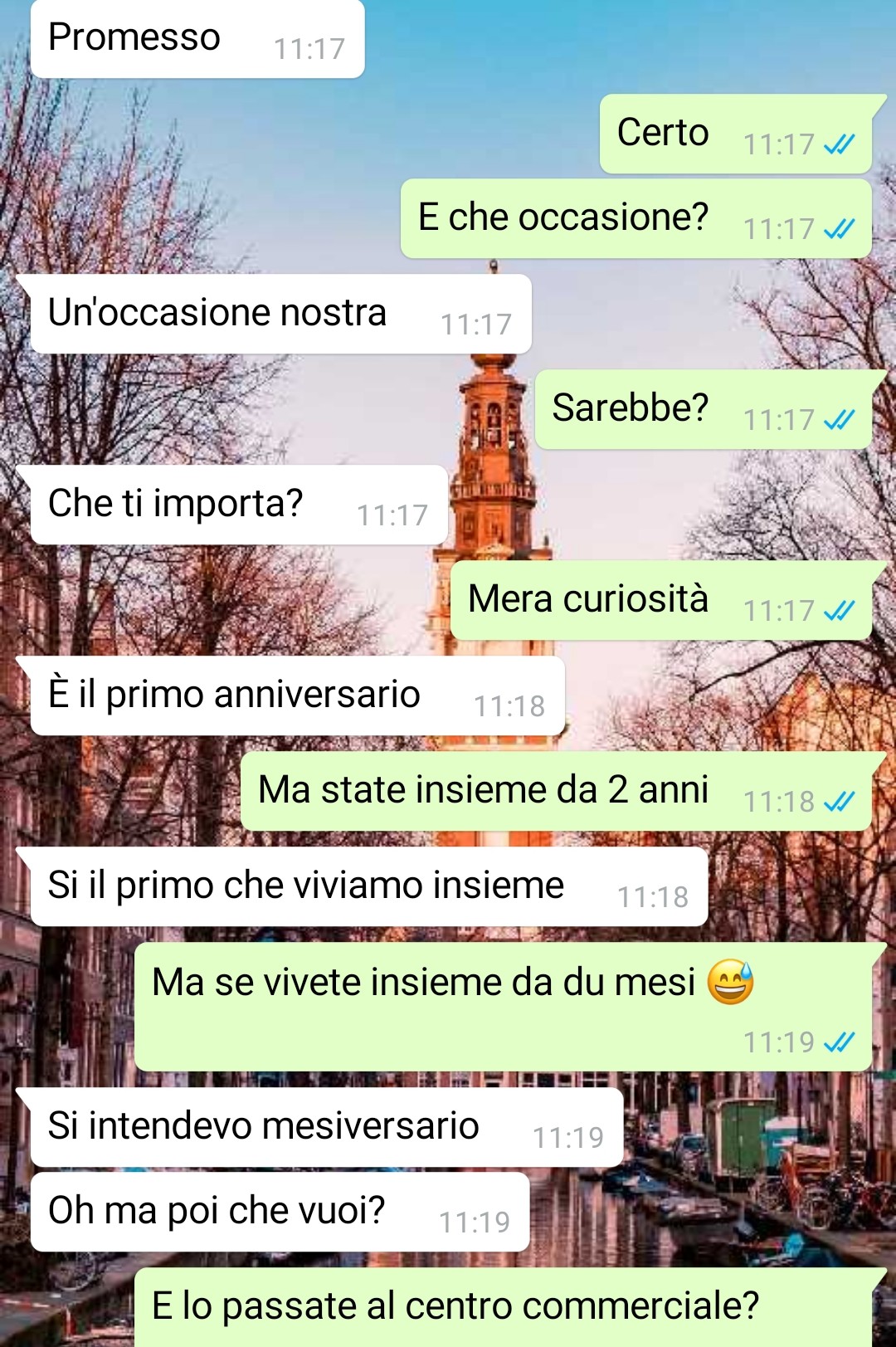Tap read ticks beside 'E che occasione?'
This screenshot has height=1347, width=896.
click(x=839, y=229)
